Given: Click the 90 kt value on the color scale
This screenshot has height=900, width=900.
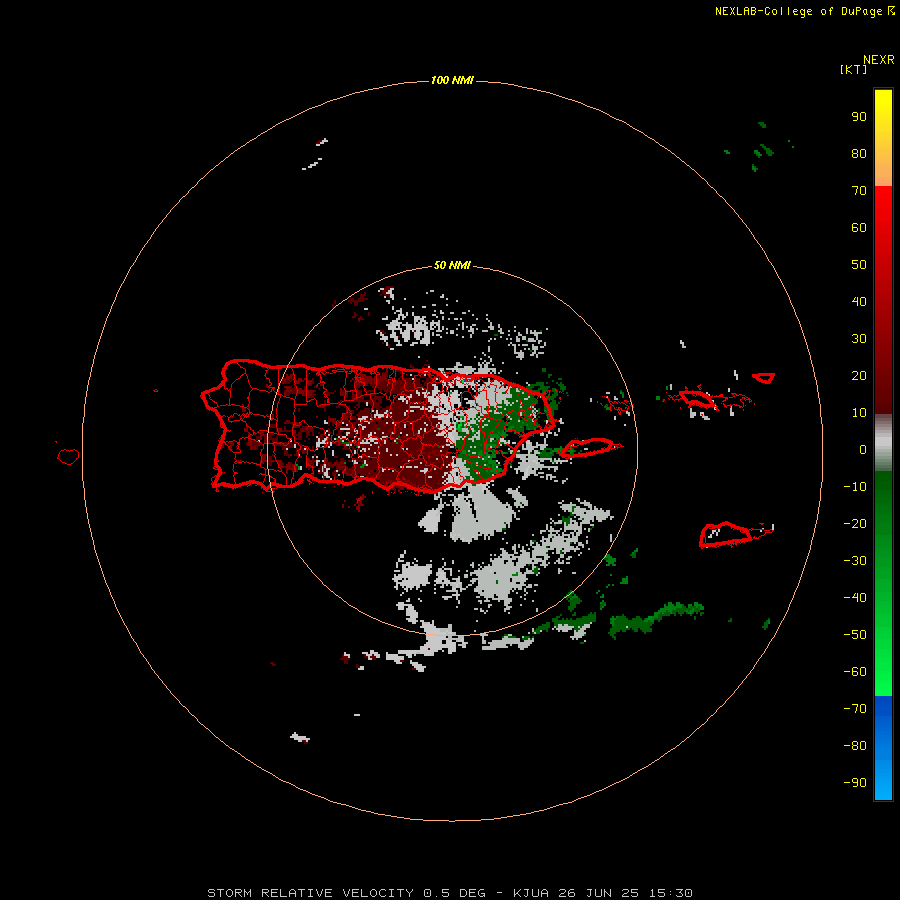Looking at the screenshot, I should (x=859, y=117).
